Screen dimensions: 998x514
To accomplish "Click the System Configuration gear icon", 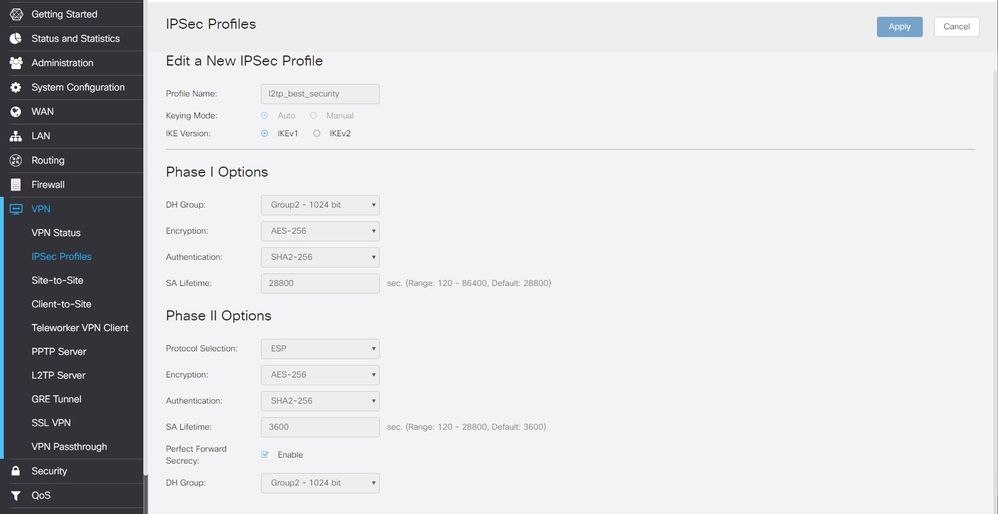I will pyautogui.click(x=15, y=88).
